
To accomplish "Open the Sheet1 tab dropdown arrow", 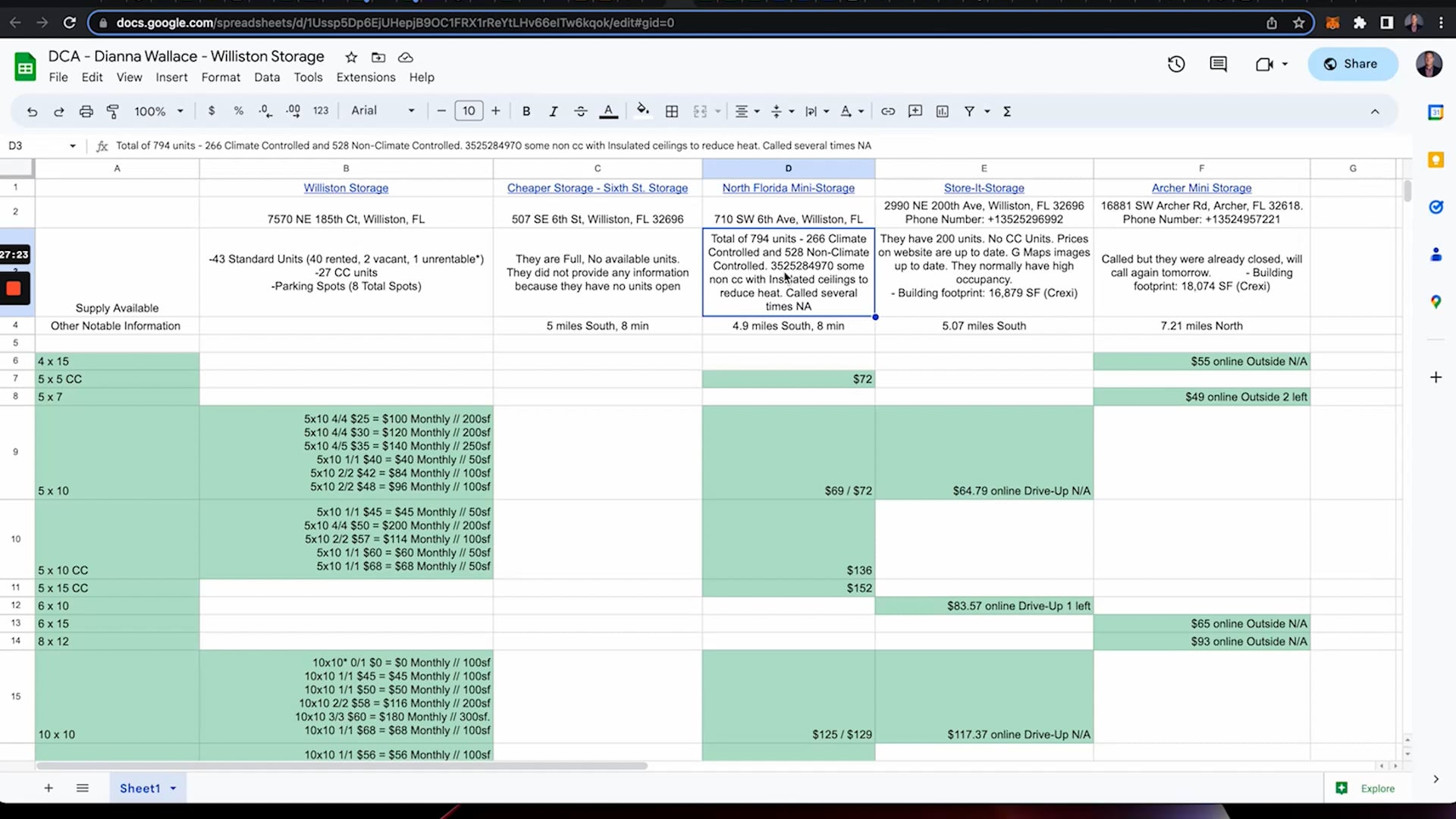I will 171,788.
